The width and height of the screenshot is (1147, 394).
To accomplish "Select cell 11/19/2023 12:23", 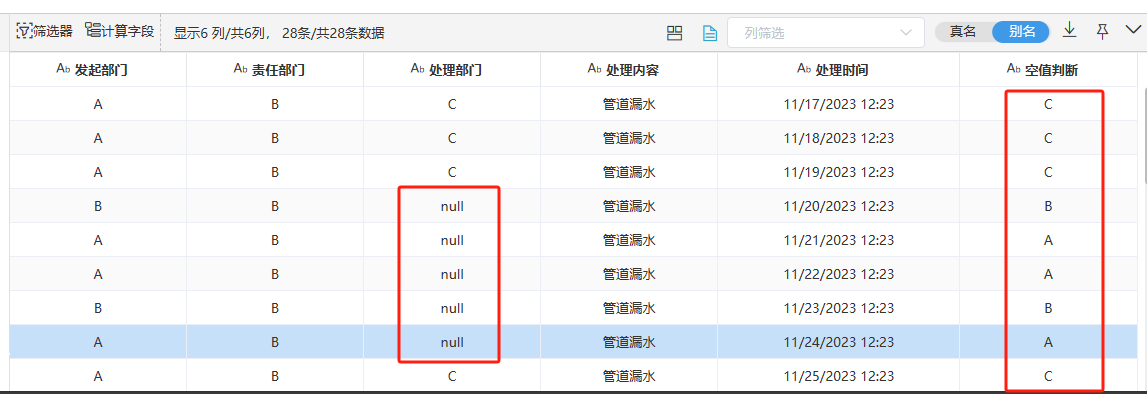I will click(838, 173).
